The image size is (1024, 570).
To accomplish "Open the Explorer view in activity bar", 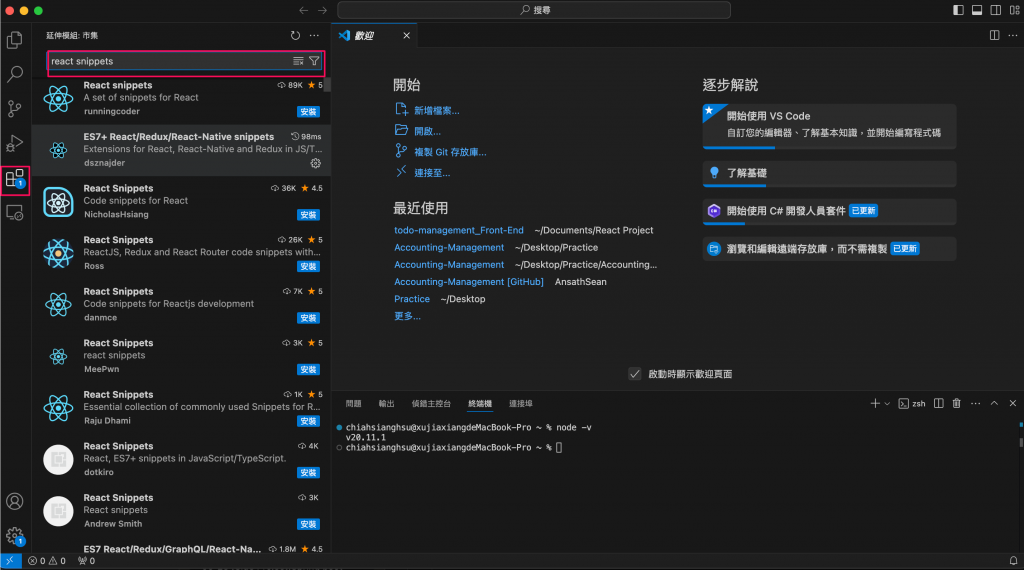I will tap(14, 40).
